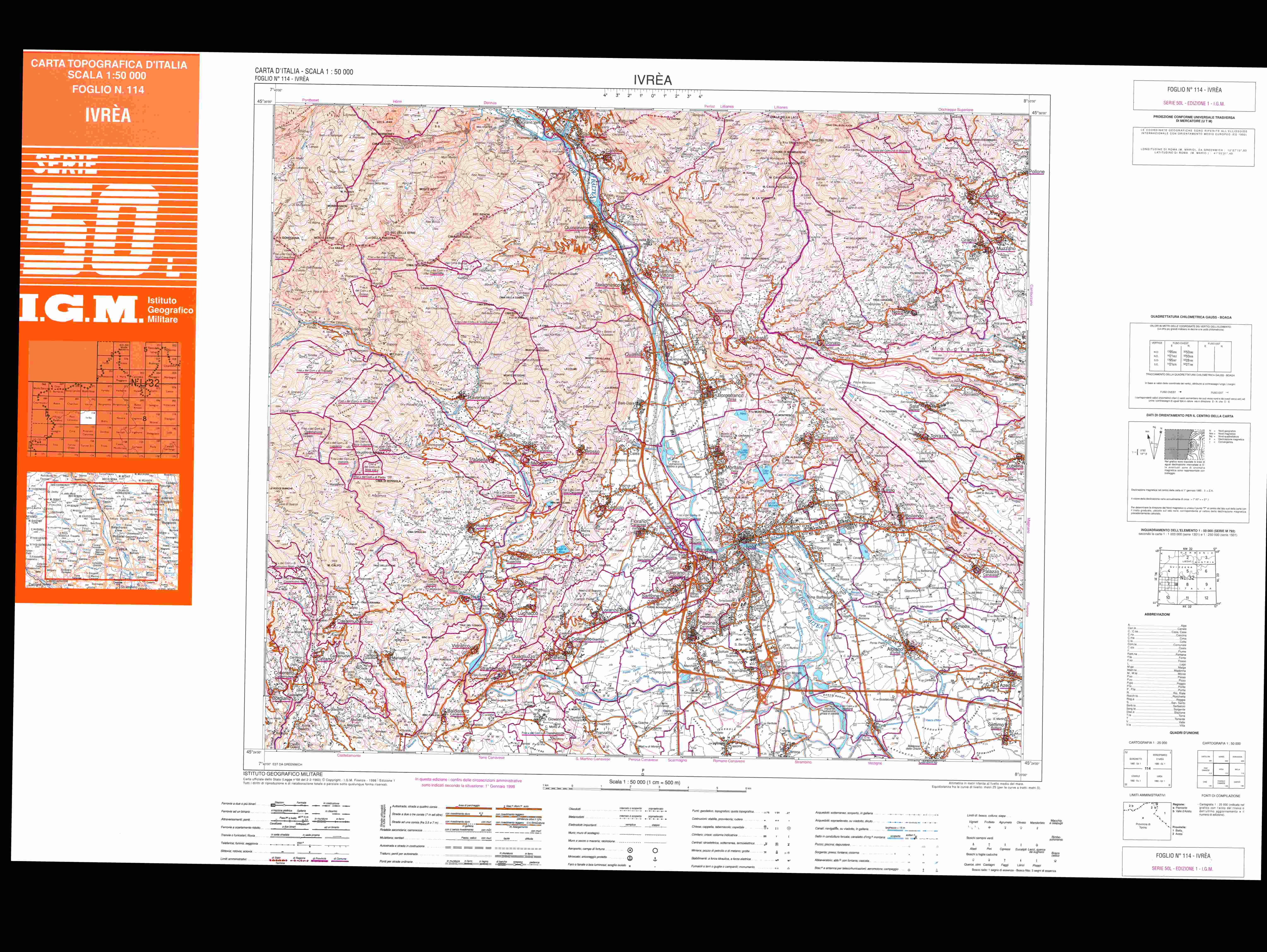The height and width of the screenshot is (952, 1267).
Task: Click the place name "Borgiallo" on the map
Action: [282, 699]
